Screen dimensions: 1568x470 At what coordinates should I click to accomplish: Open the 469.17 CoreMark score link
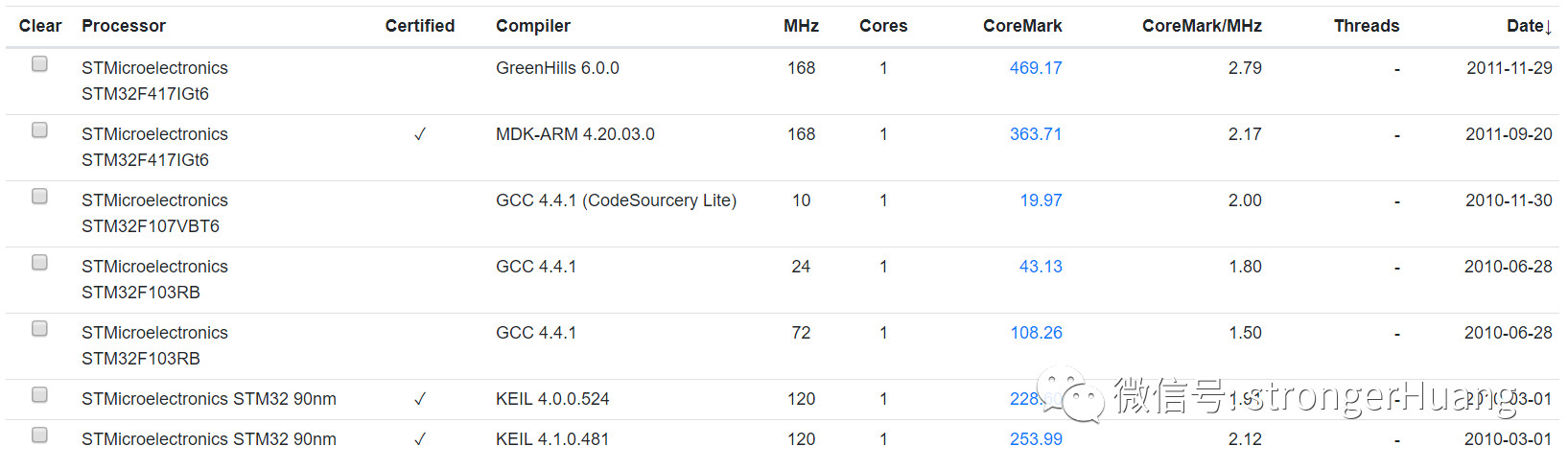(x=1036, y=68)
